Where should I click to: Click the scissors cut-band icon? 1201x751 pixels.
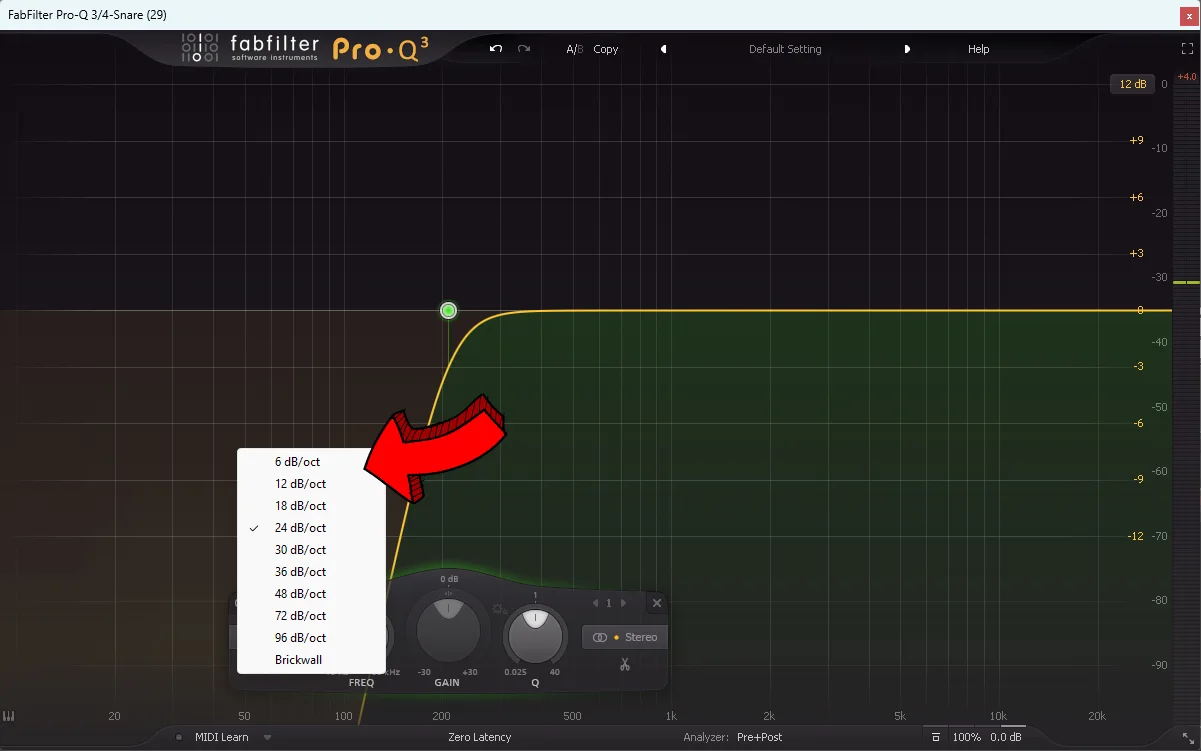[x=624, y=663]
